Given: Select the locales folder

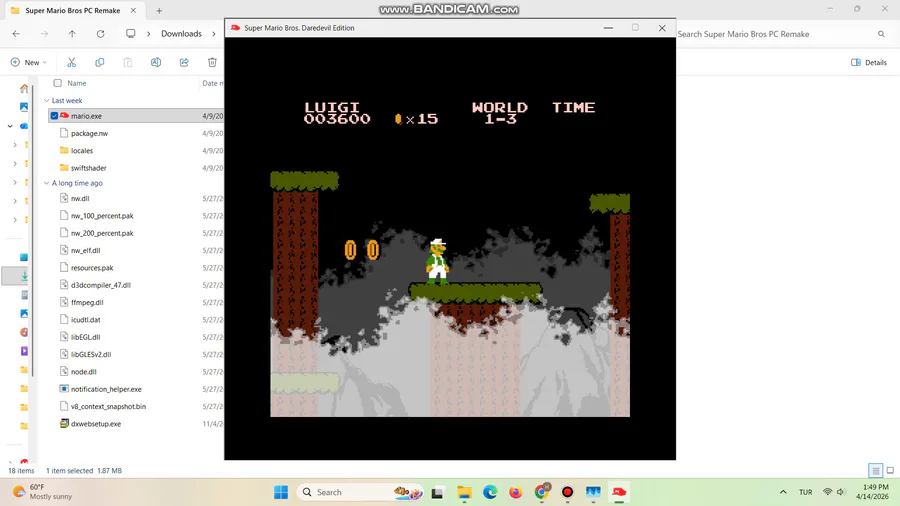Looking at the screenshot, I should [x=82, y=150].
